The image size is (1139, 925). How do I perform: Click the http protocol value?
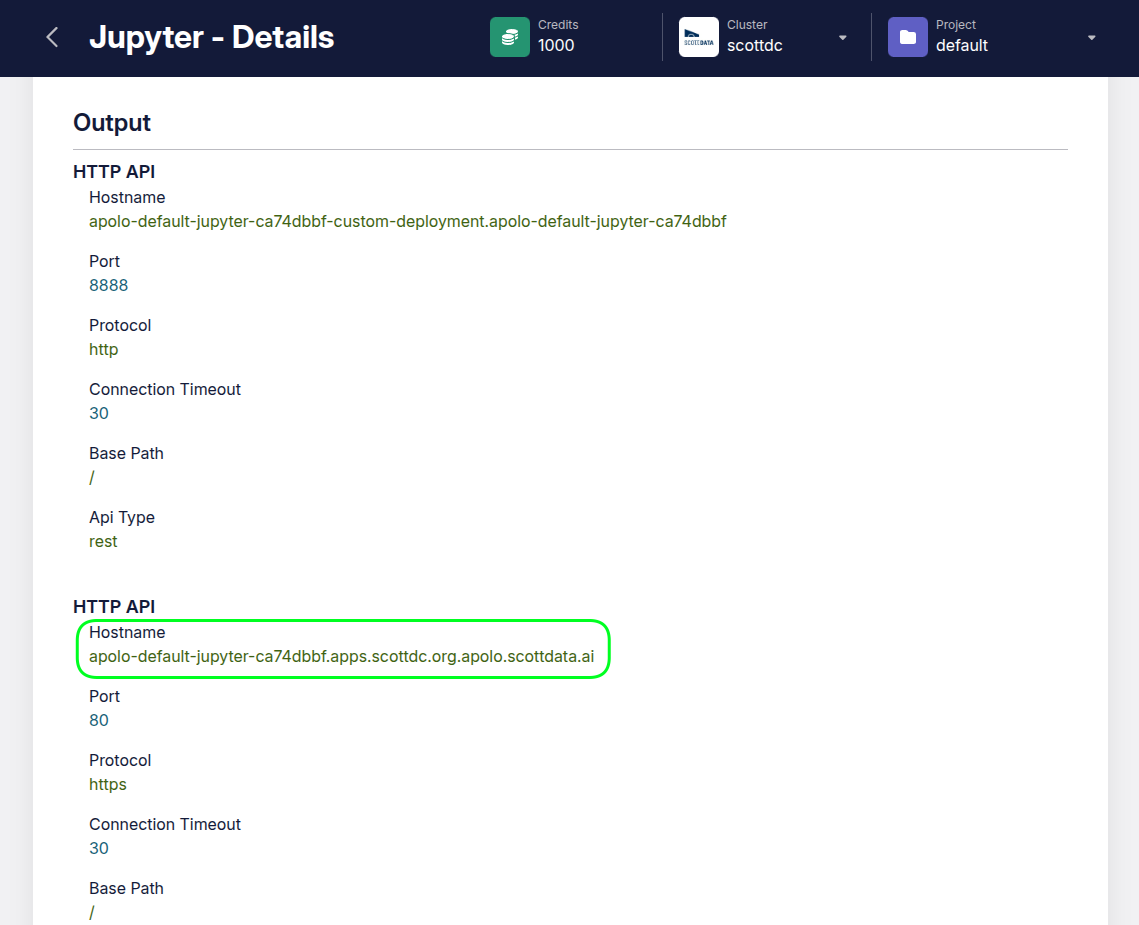pyautogui.click(x=103, y=349)
